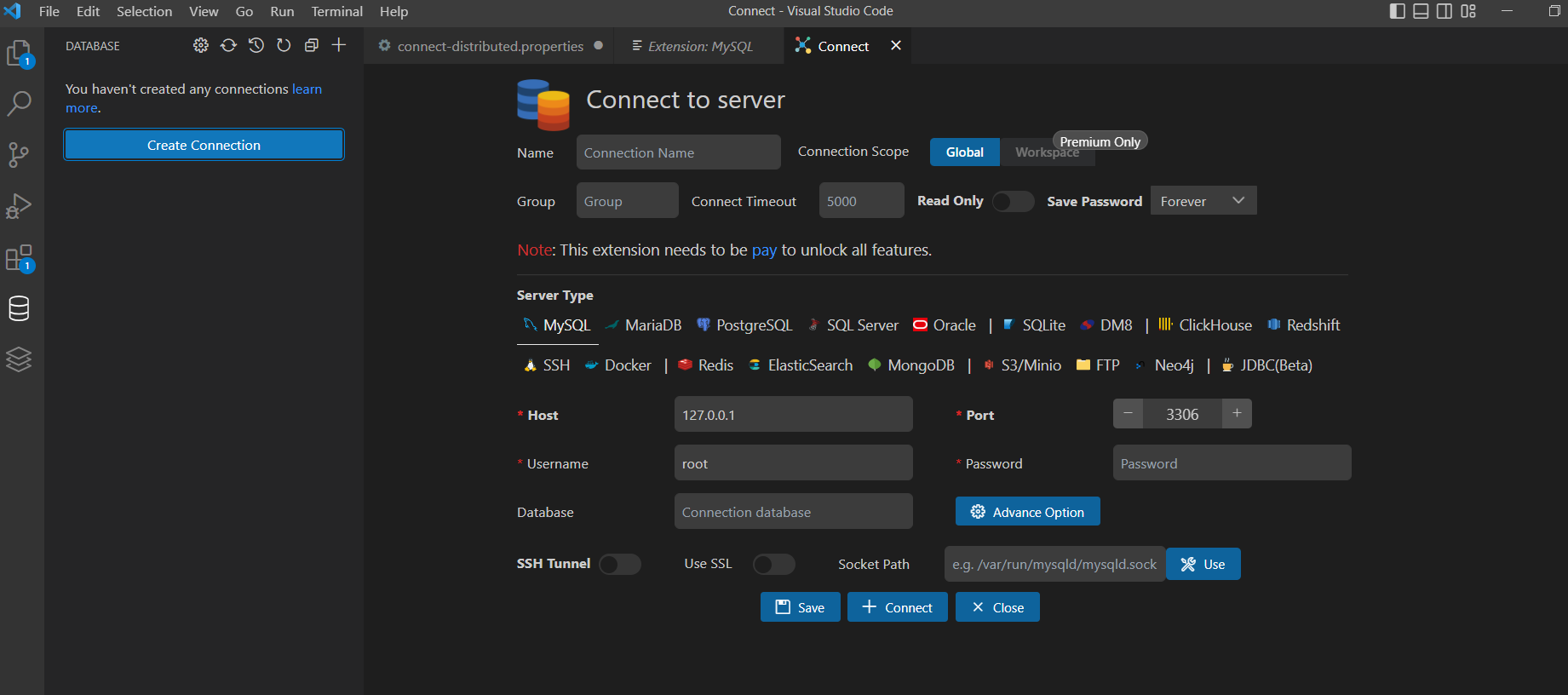Click the Use socket path button
The height and width of the screenshot is (695, 1568).
click(x=1203, y=564)
